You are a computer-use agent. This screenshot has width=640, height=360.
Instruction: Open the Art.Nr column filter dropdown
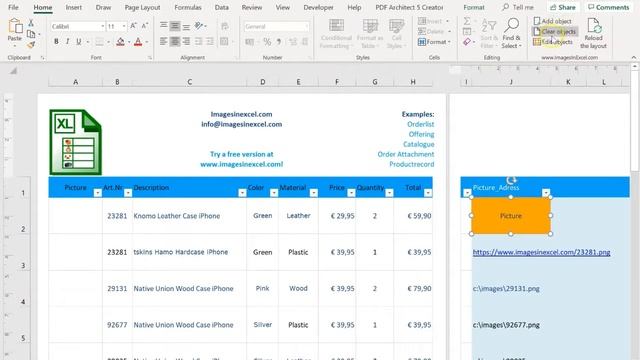click(x=128, y=193)
